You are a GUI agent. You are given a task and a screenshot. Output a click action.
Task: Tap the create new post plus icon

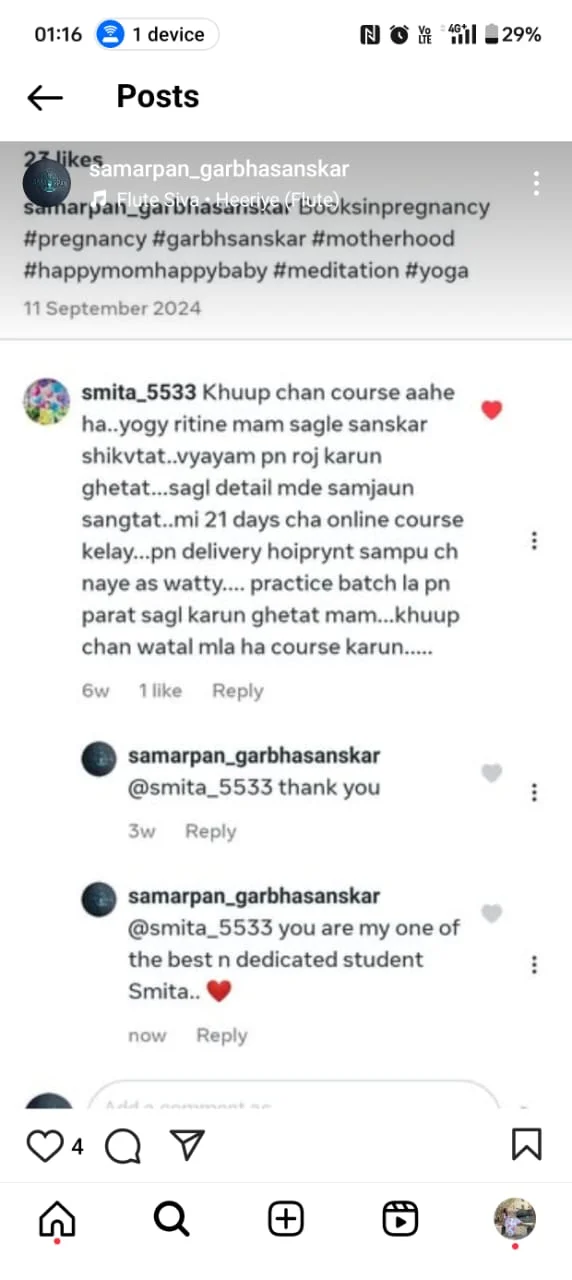point(286,1218)
